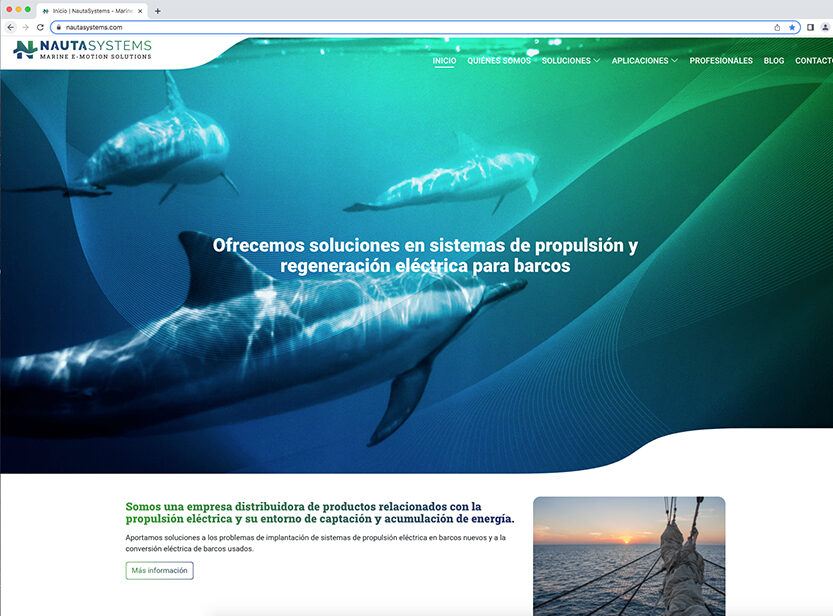Screen dimensions: 833x616
Task: Click the browser back navigation arrow
Action: click(x=12, y=29)
